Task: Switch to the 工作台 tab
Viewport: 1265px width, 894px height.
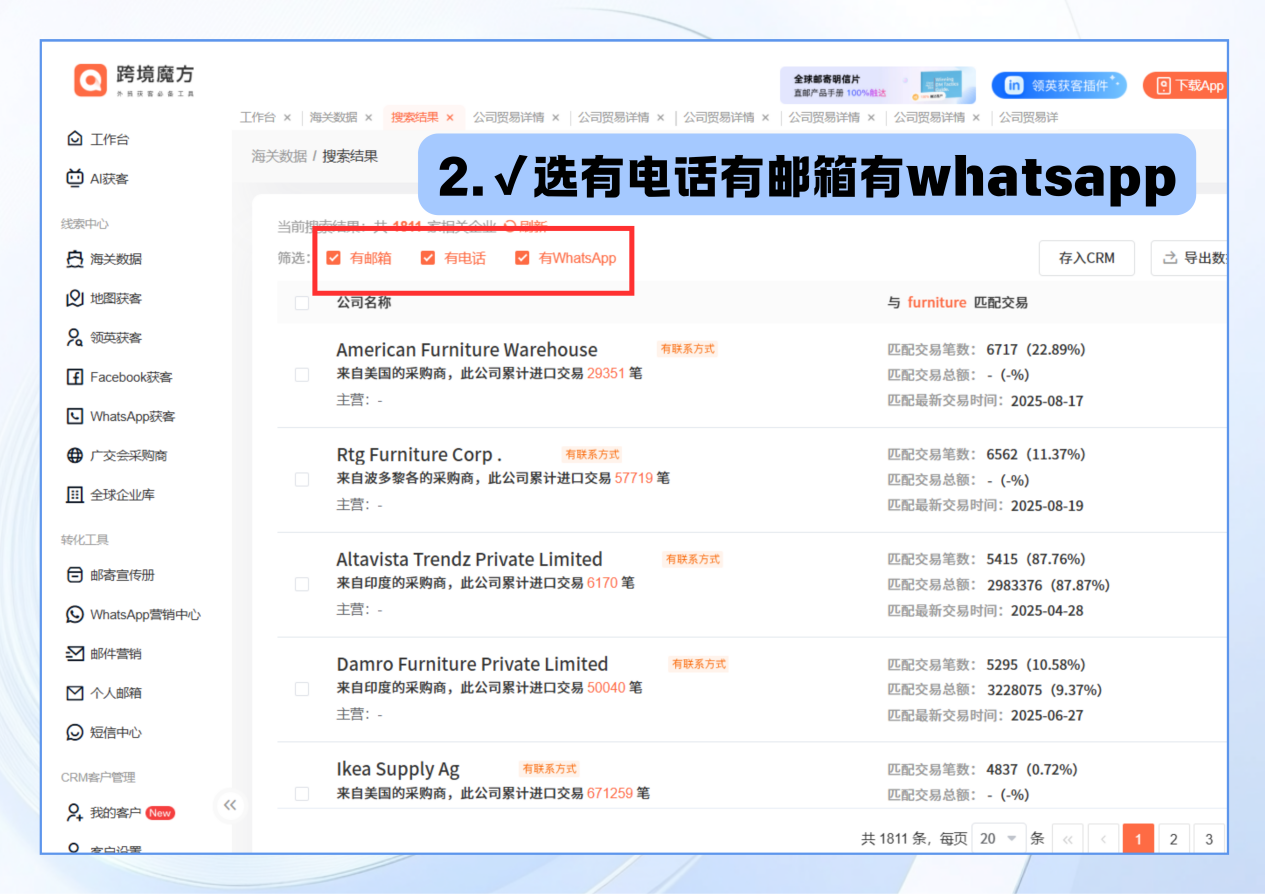Action: click(258, 117)
